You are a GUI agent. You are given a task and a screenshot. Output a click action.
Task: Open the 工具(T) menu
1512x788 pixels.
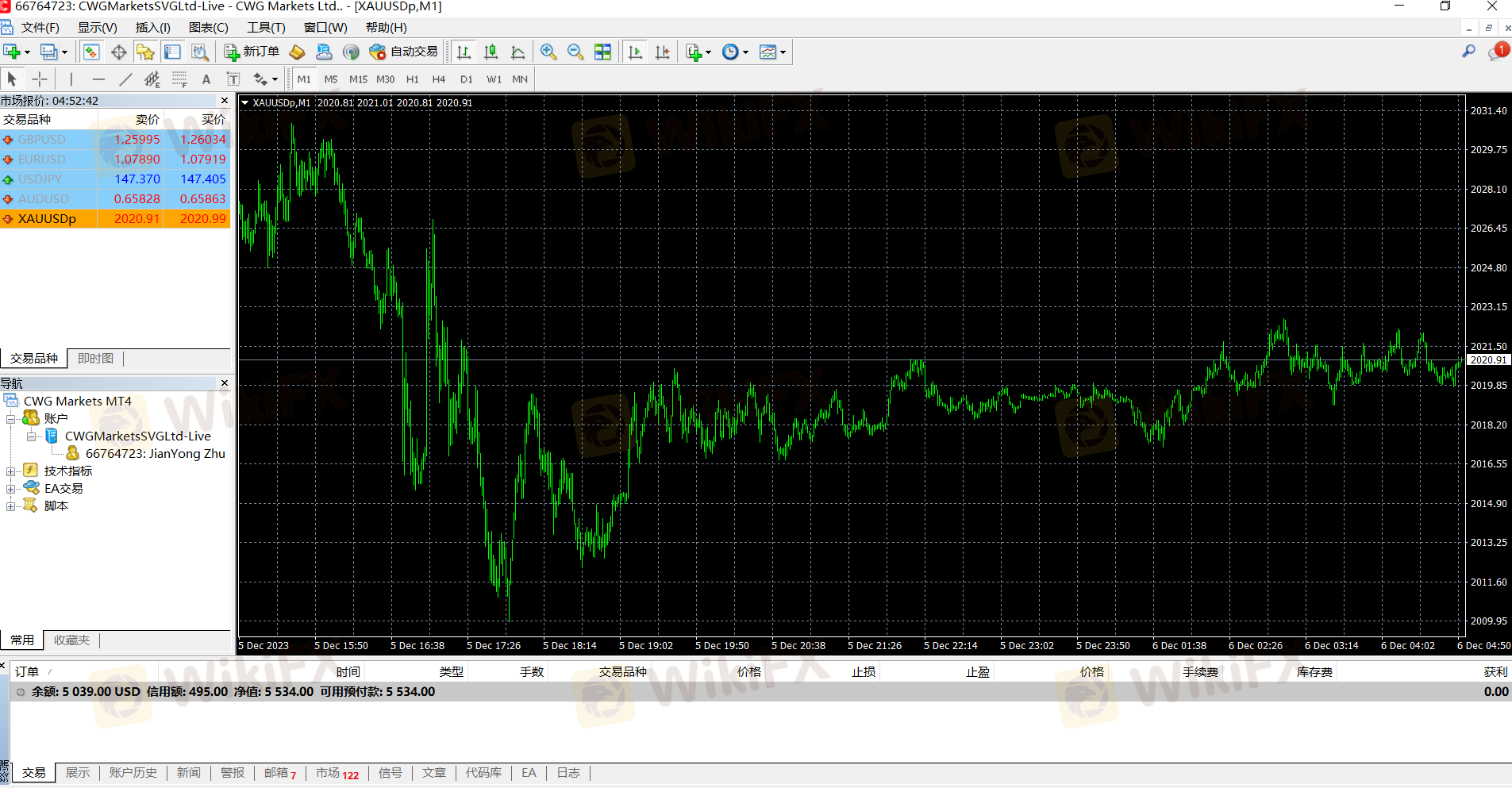[266, 28]
